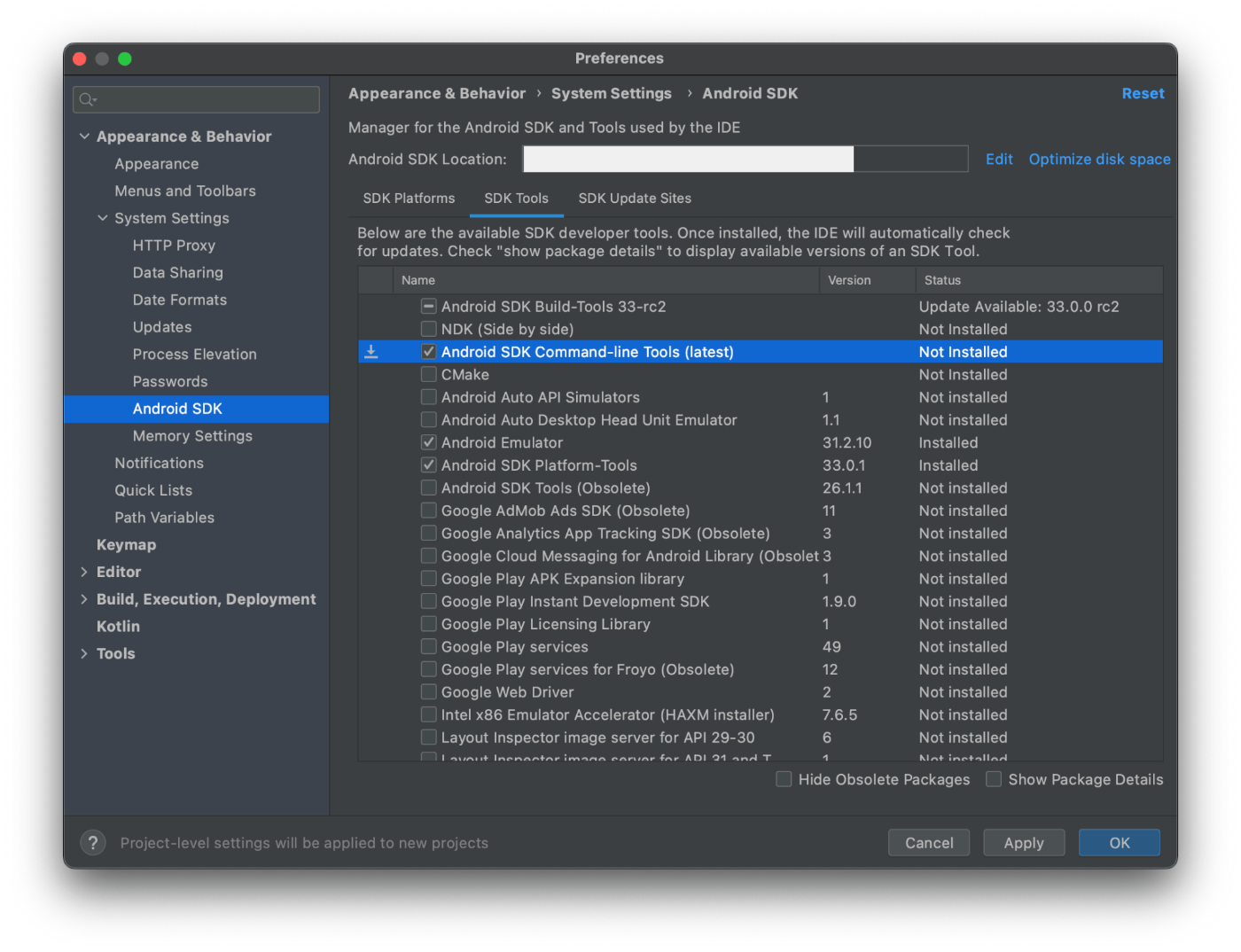This screenshot has width=1241, height=952.
Task: Open Menus and Toolbars settings
Action: coord(185,191)
